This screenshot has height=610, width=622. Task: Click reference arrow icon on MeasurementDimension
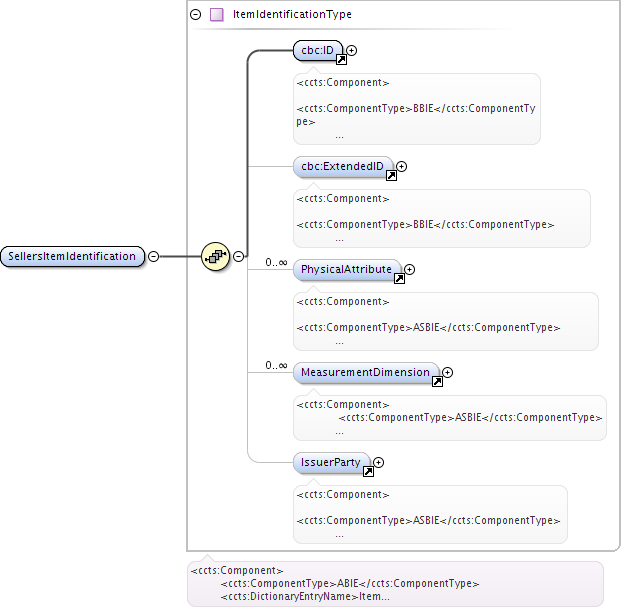pos(437,381)
